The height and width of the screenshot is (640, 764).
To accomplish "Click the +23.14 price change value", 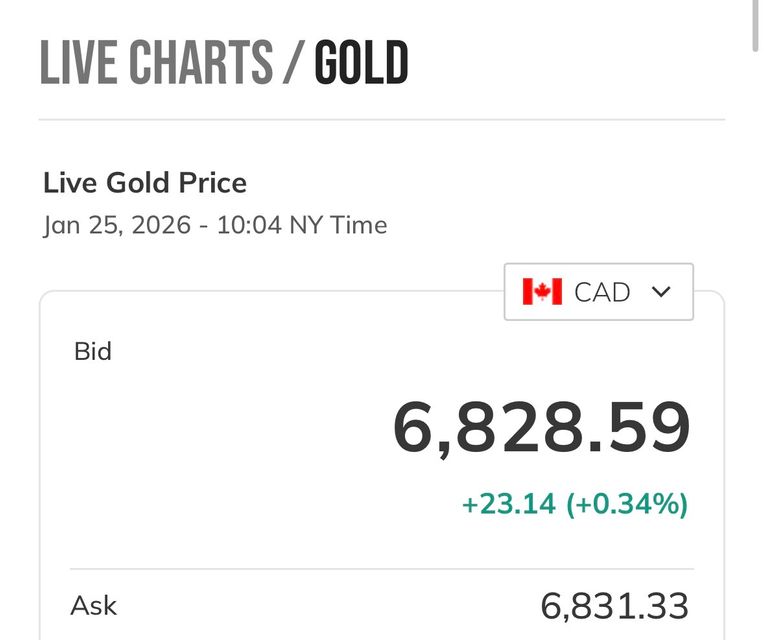I will click(x=508, y=504).
